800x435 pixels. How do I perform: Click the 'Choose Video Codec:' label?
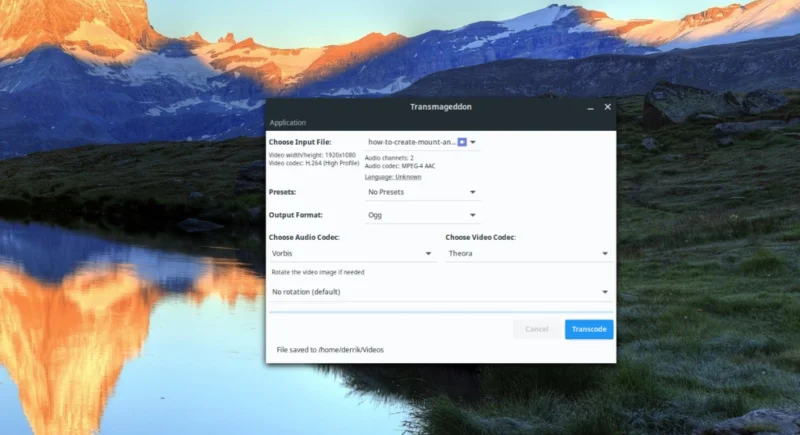[x=481, y=237]
